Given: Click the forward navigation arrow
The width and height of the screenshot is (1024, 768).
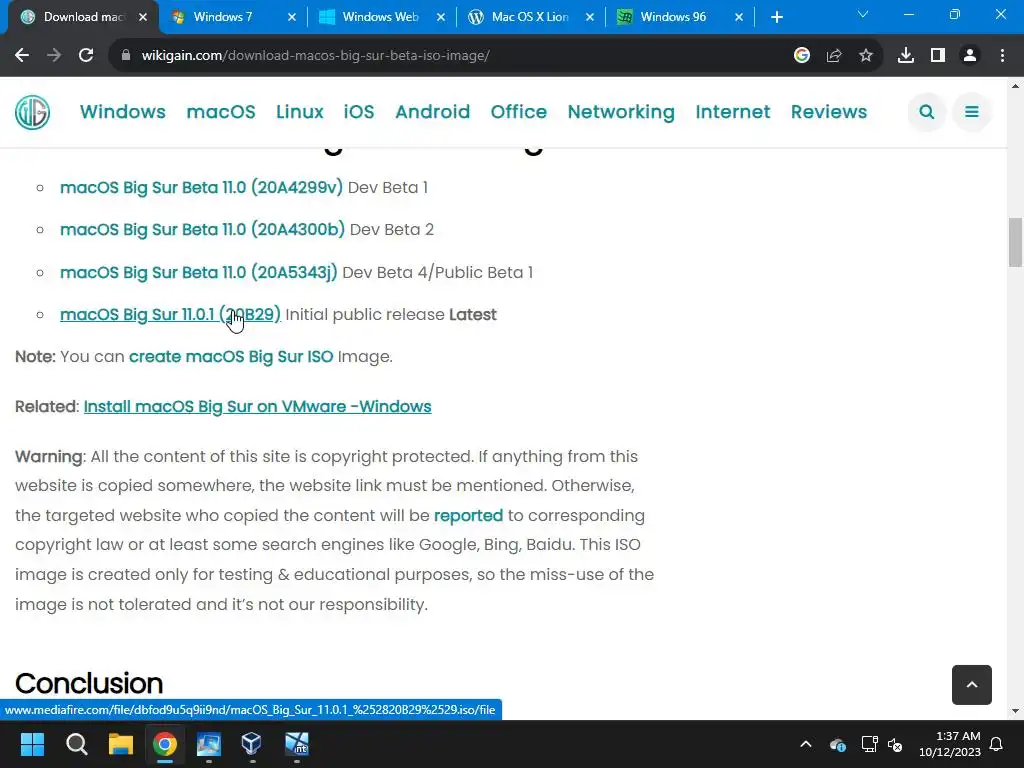Looking at the screenshot, I should click(54, 56).
